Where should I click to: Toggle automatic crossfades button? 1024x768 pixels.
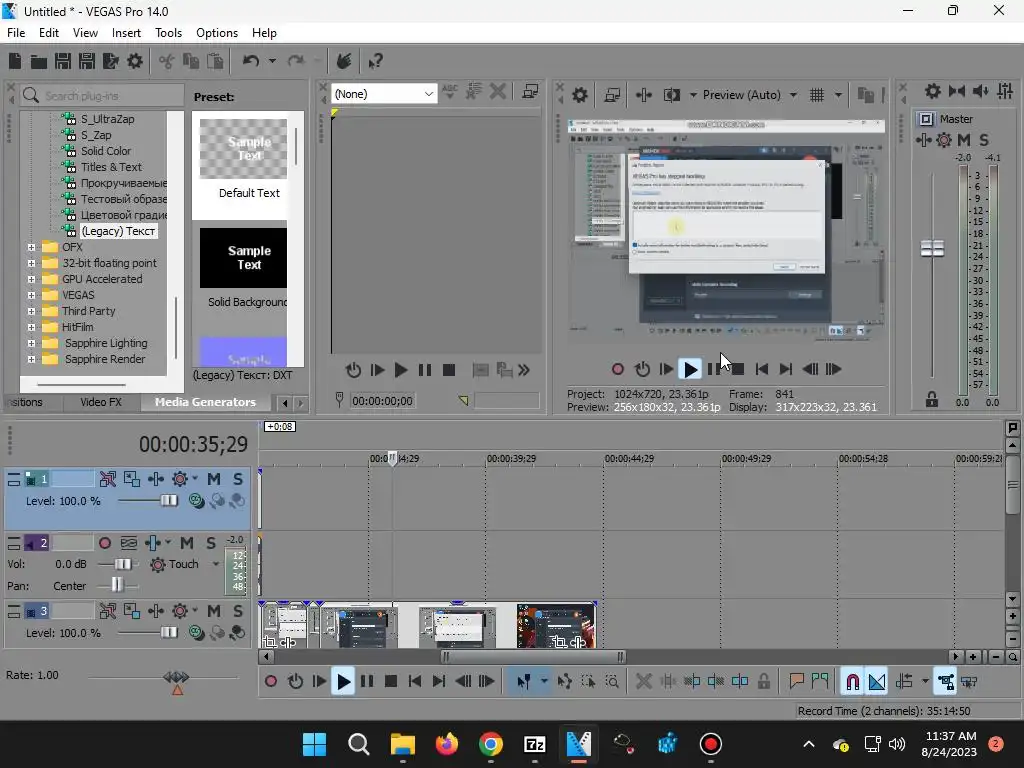(x=877, y=682)
